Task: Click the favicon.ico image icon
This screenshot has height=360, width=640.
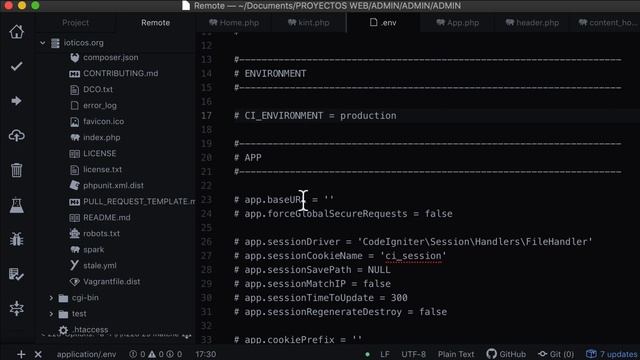Action: [x=74, y=122]
